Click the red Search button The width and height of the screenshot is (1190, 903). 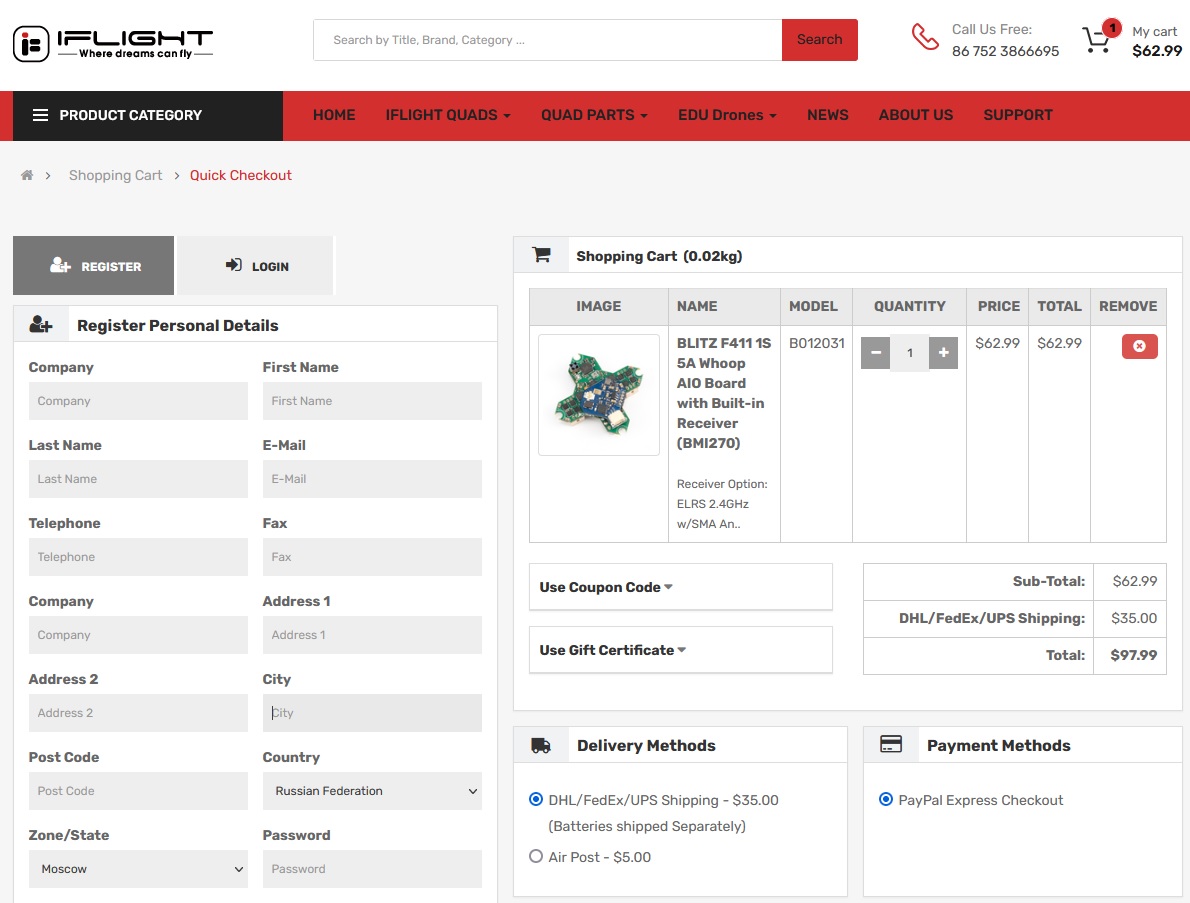point(820,39)
